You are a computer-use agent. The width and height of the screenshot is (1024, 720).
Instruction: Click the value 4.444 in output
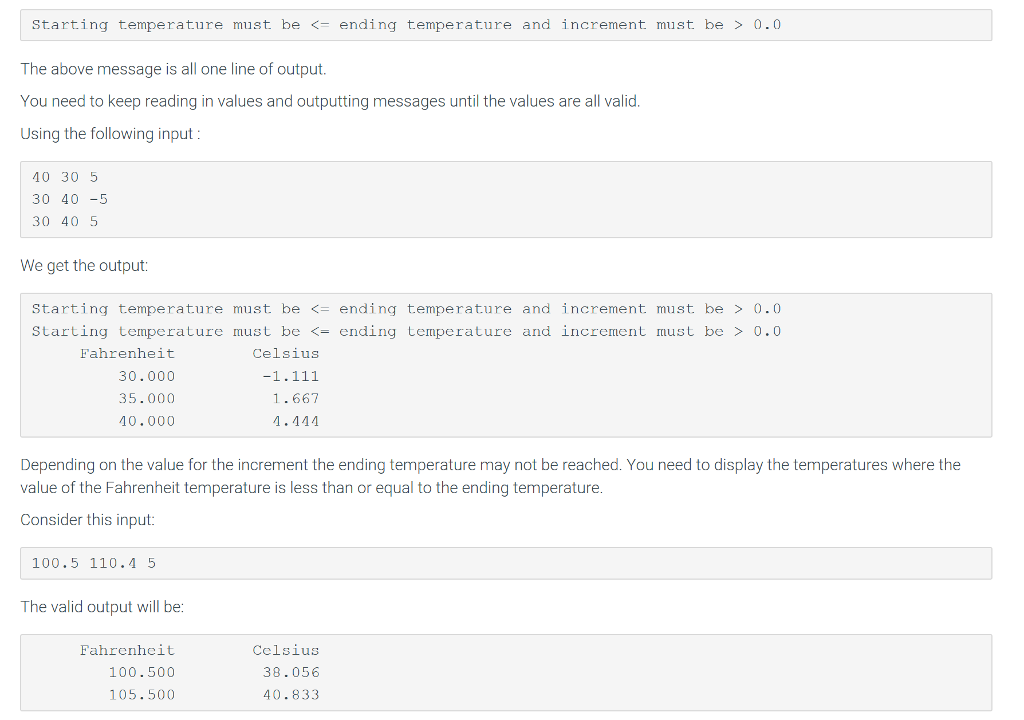(x=296, y=421)
